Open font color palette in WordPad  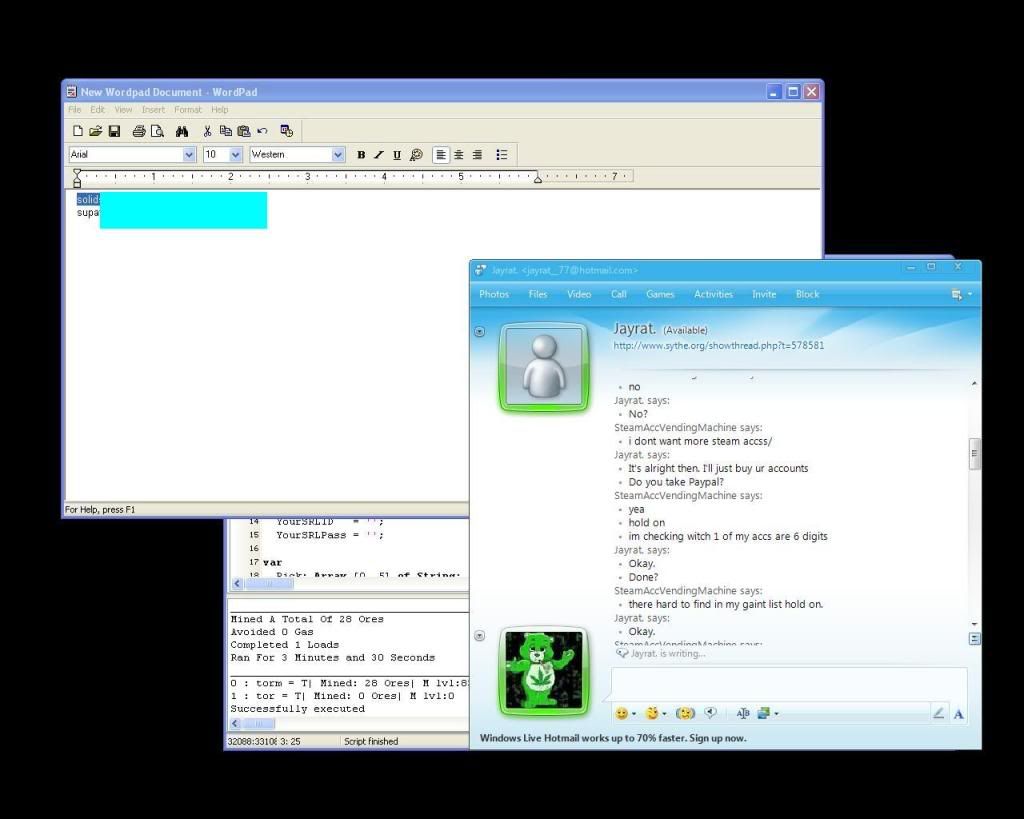click(x=416, y=155)
